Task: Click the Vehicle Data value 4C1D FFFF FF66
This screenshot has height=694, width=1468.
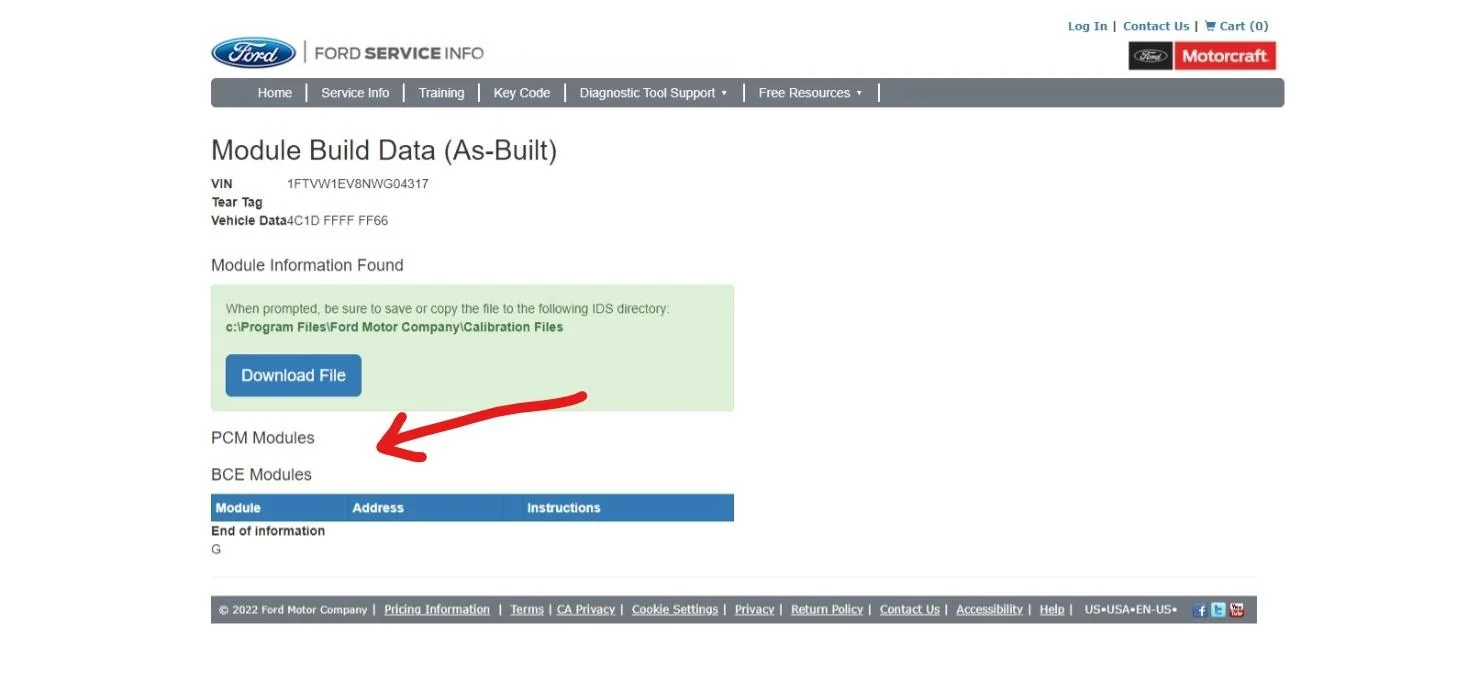Action: click(338, 220)
